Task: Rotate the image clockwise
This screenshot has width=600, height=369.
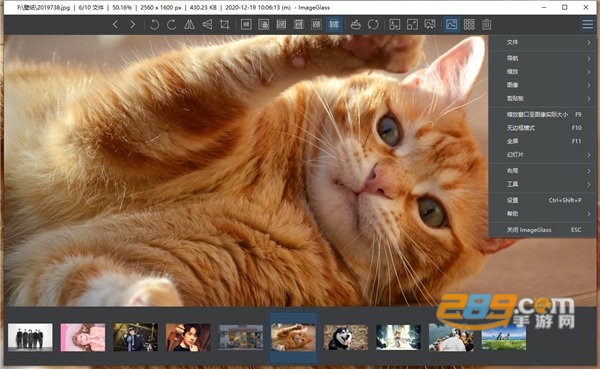Action: [172, 24]
